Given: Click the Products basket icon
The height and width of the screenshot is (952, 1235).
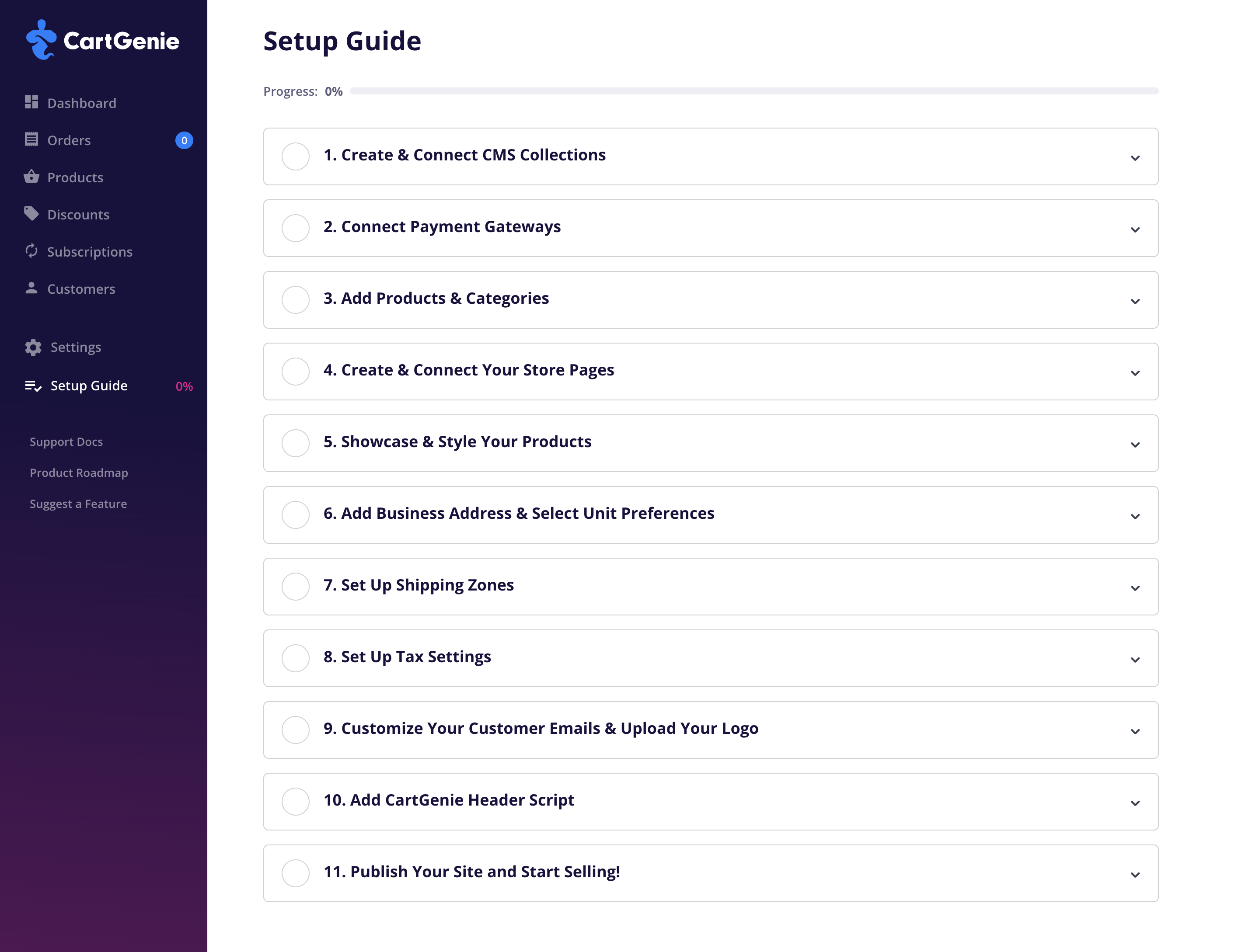Looking at the screenshot, I should coord(31,177).
